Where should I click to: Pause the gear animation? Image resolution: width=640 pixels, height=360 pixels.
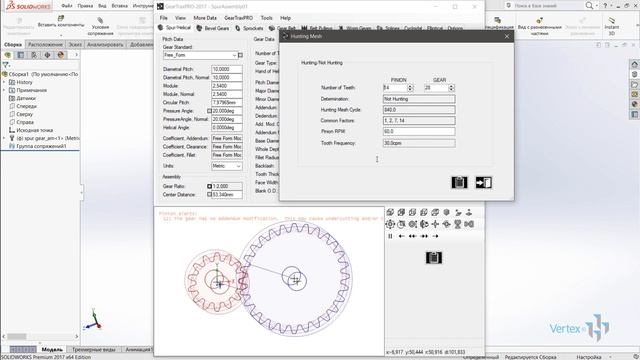390,236
